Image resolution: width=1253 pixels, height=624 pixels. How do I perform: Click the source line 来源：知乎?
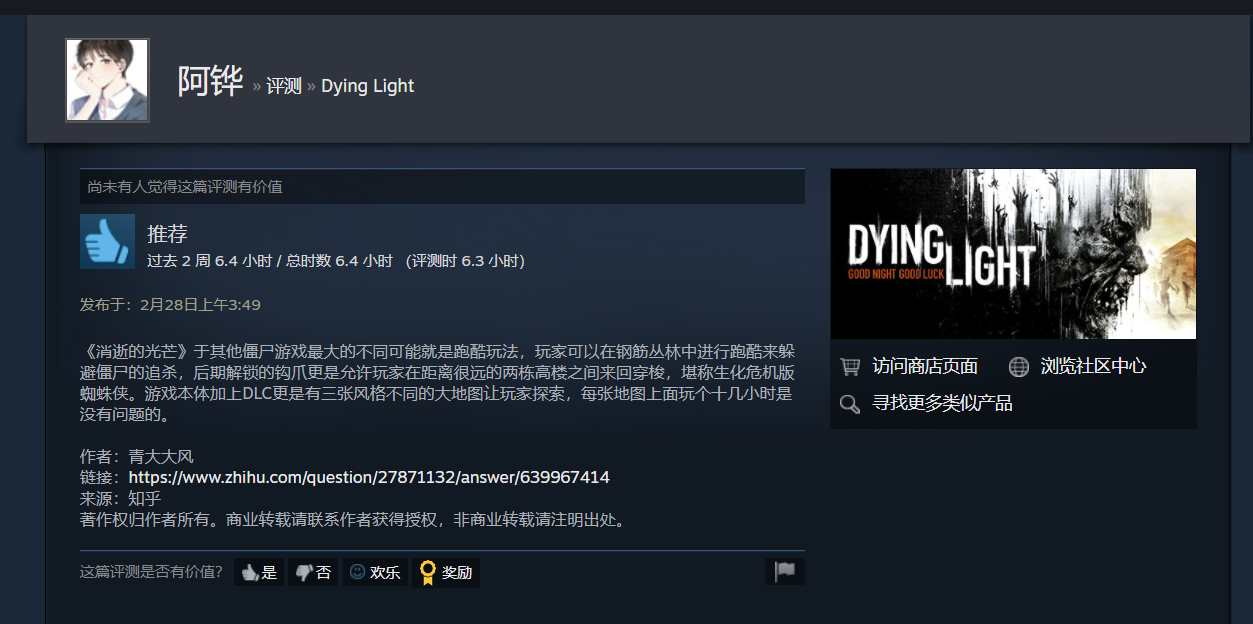(x=121, y=498)
